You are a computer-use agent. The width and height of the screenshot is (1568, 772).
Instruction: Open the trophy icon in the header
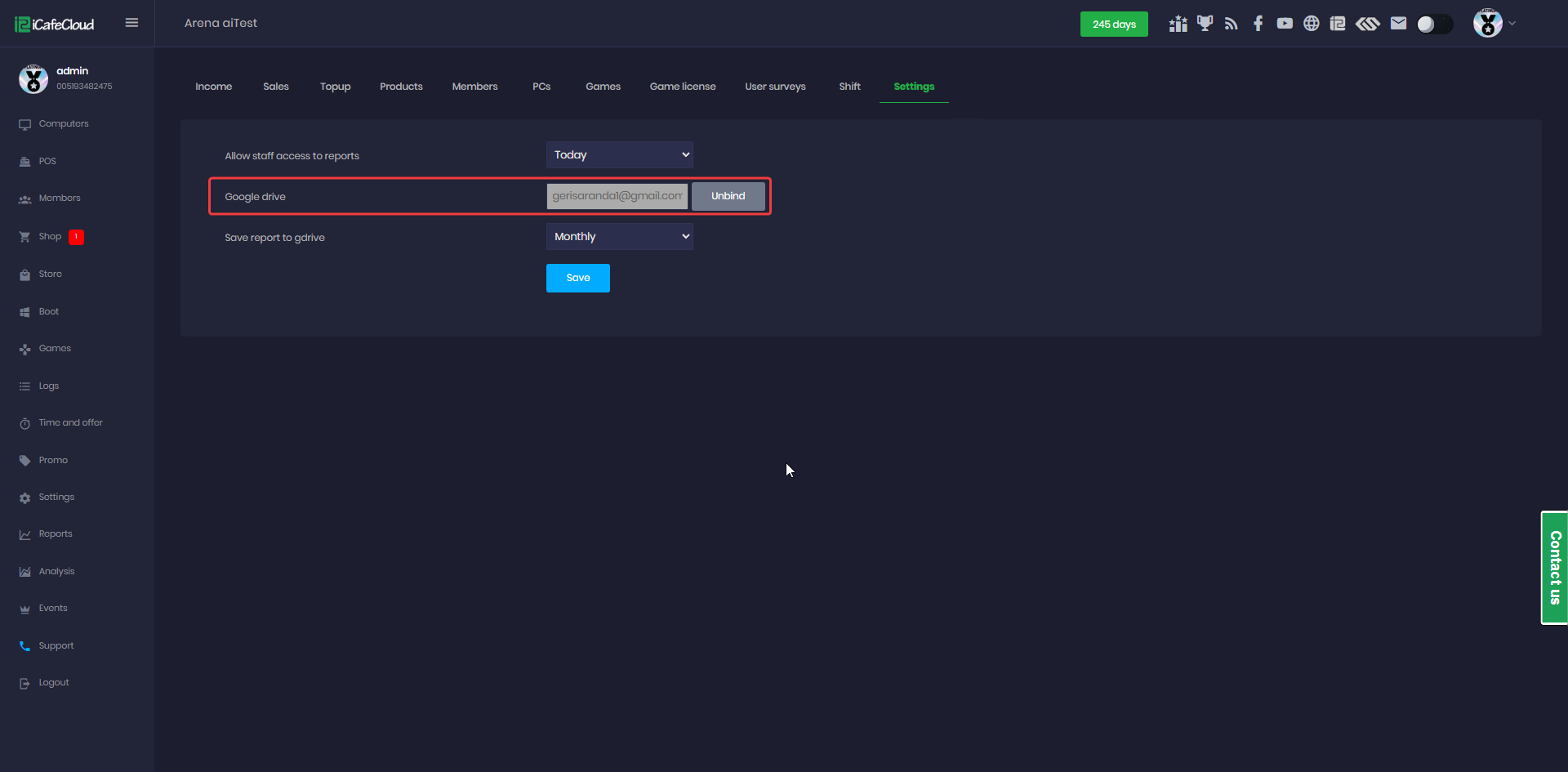1205,24
